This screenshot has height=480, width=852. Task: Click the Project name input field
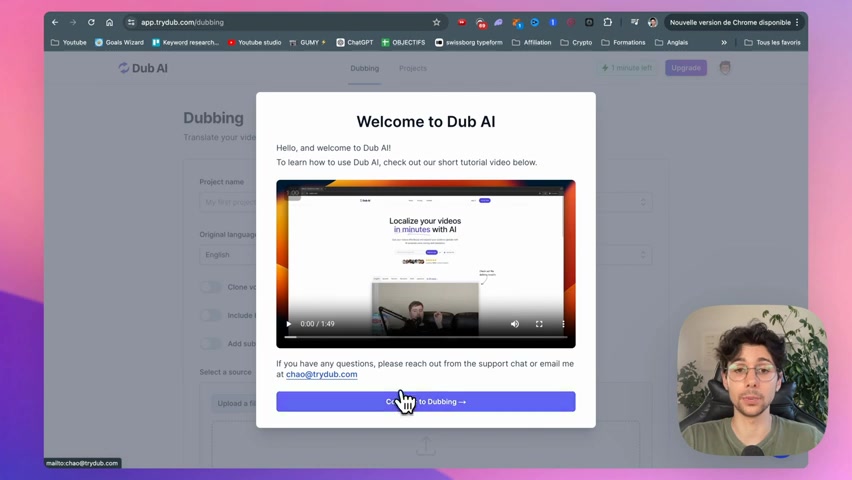coord(228,202)
